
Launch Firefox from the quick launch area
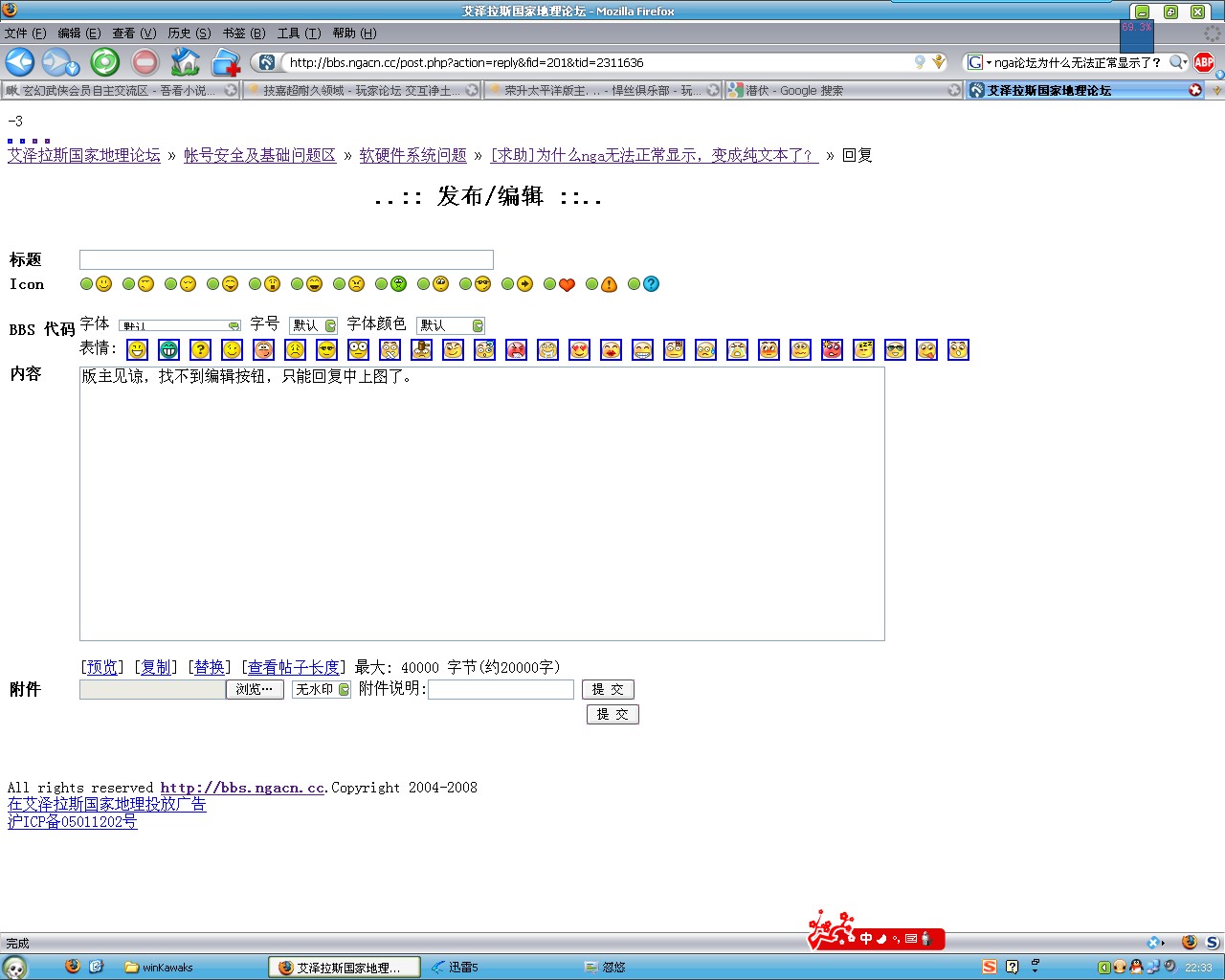(x=73, y=967)
